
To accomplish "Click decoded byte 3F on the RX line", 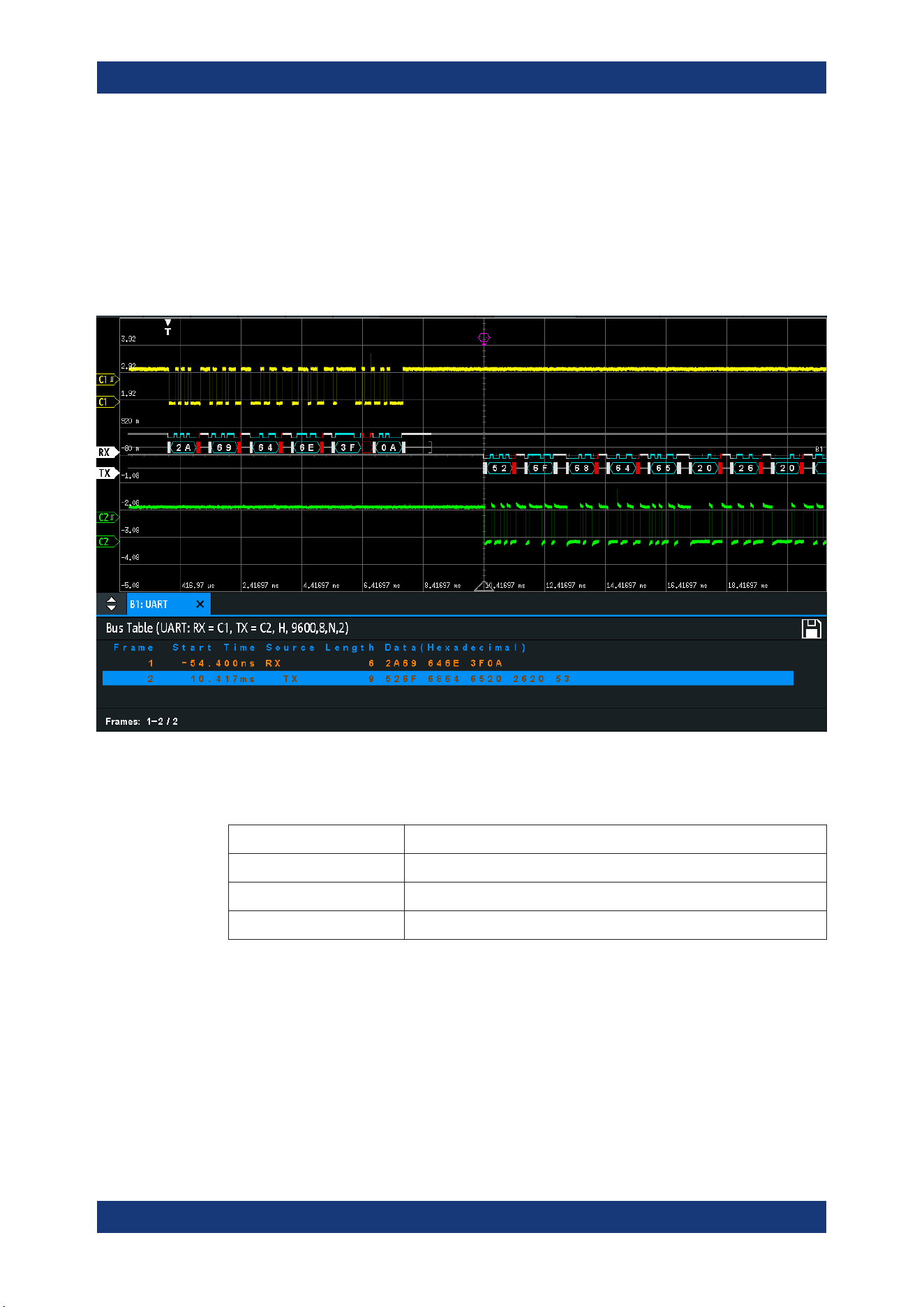I will 348,448.
